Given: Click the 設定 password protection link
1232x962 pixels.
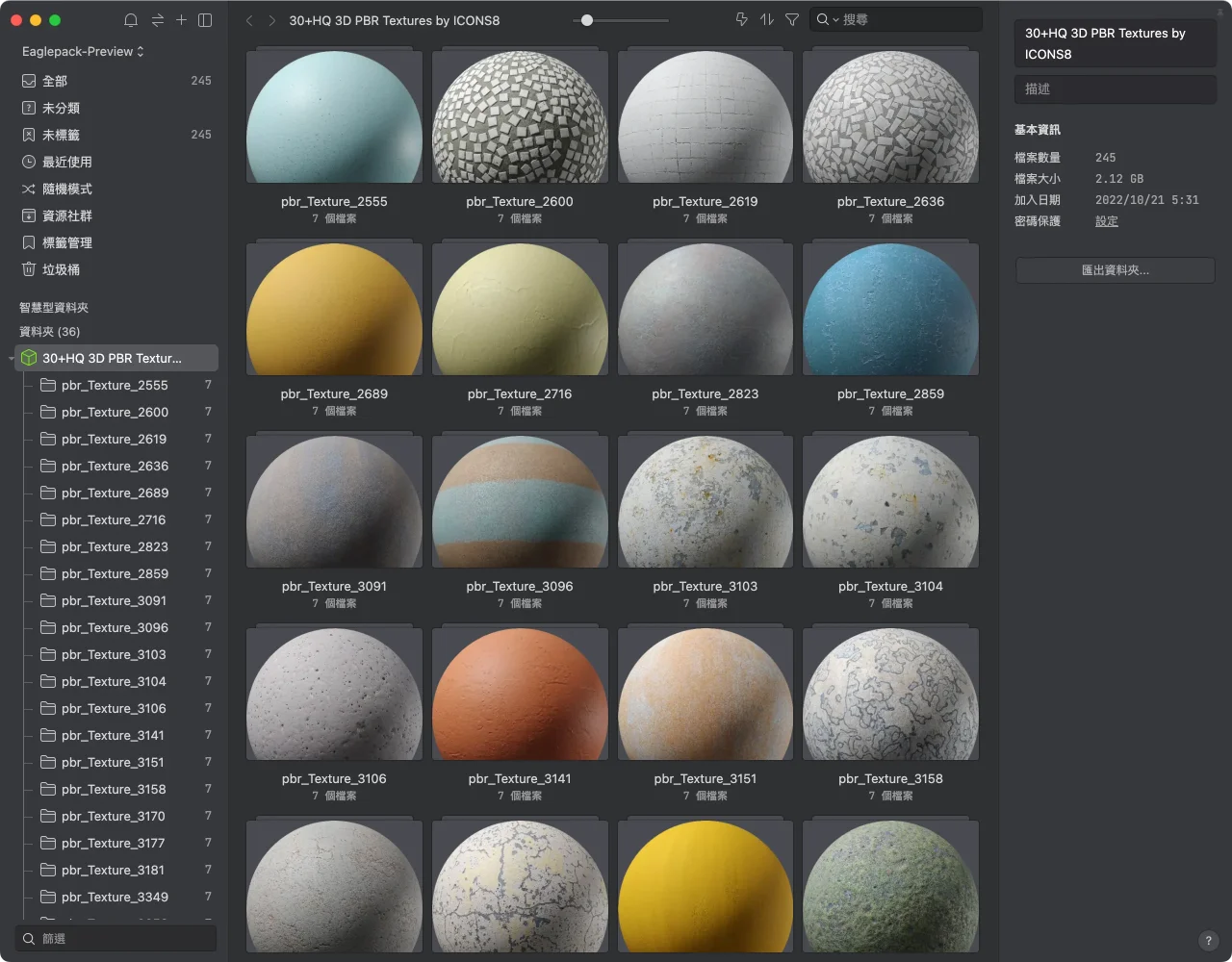Looking at the screenshot, I should click(1107, 221).
